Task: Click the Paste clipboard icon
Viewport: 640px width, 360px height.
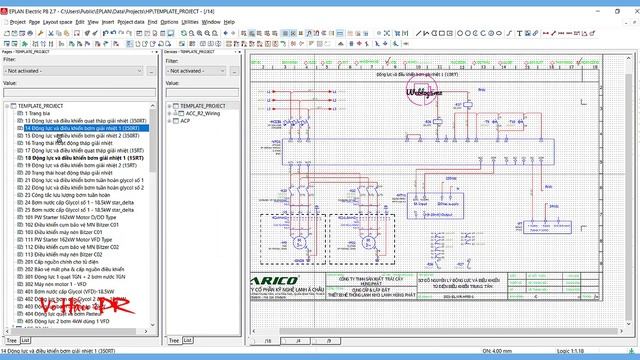Action: [66, 33]
